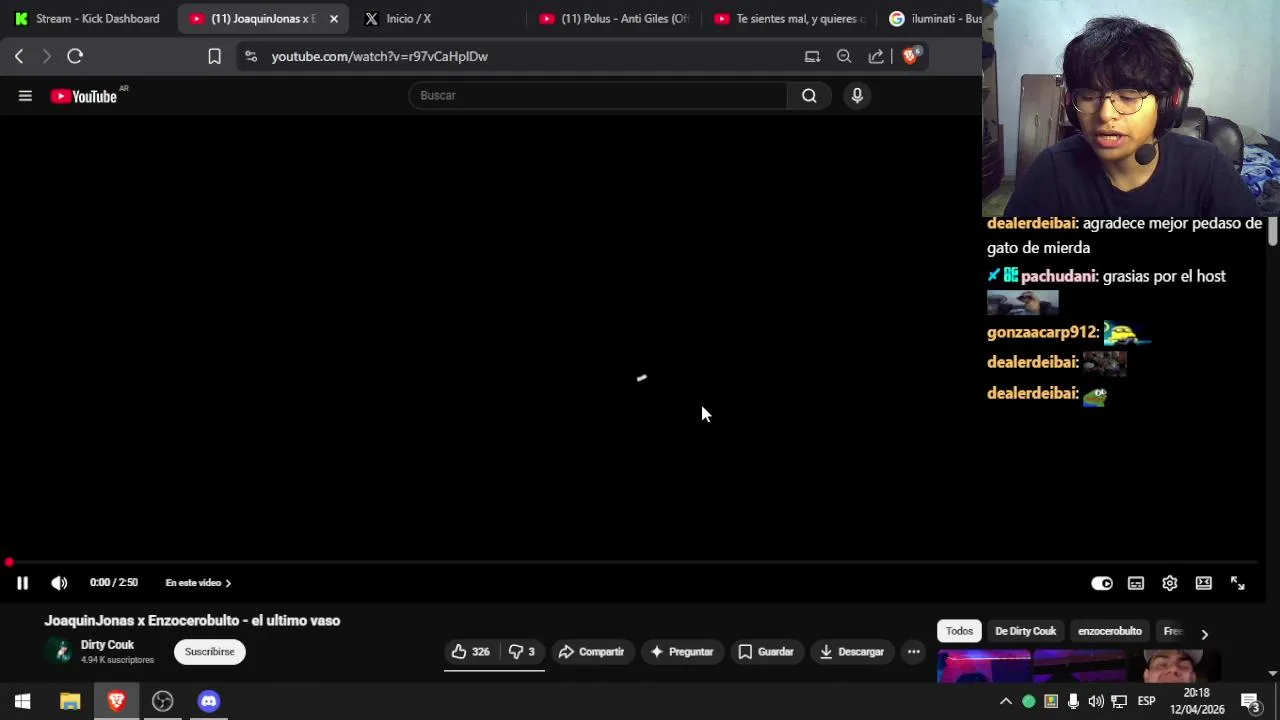Open YouTube hamburger guide menu
This screenshot has height=720, width=1280.
(25, 96)
